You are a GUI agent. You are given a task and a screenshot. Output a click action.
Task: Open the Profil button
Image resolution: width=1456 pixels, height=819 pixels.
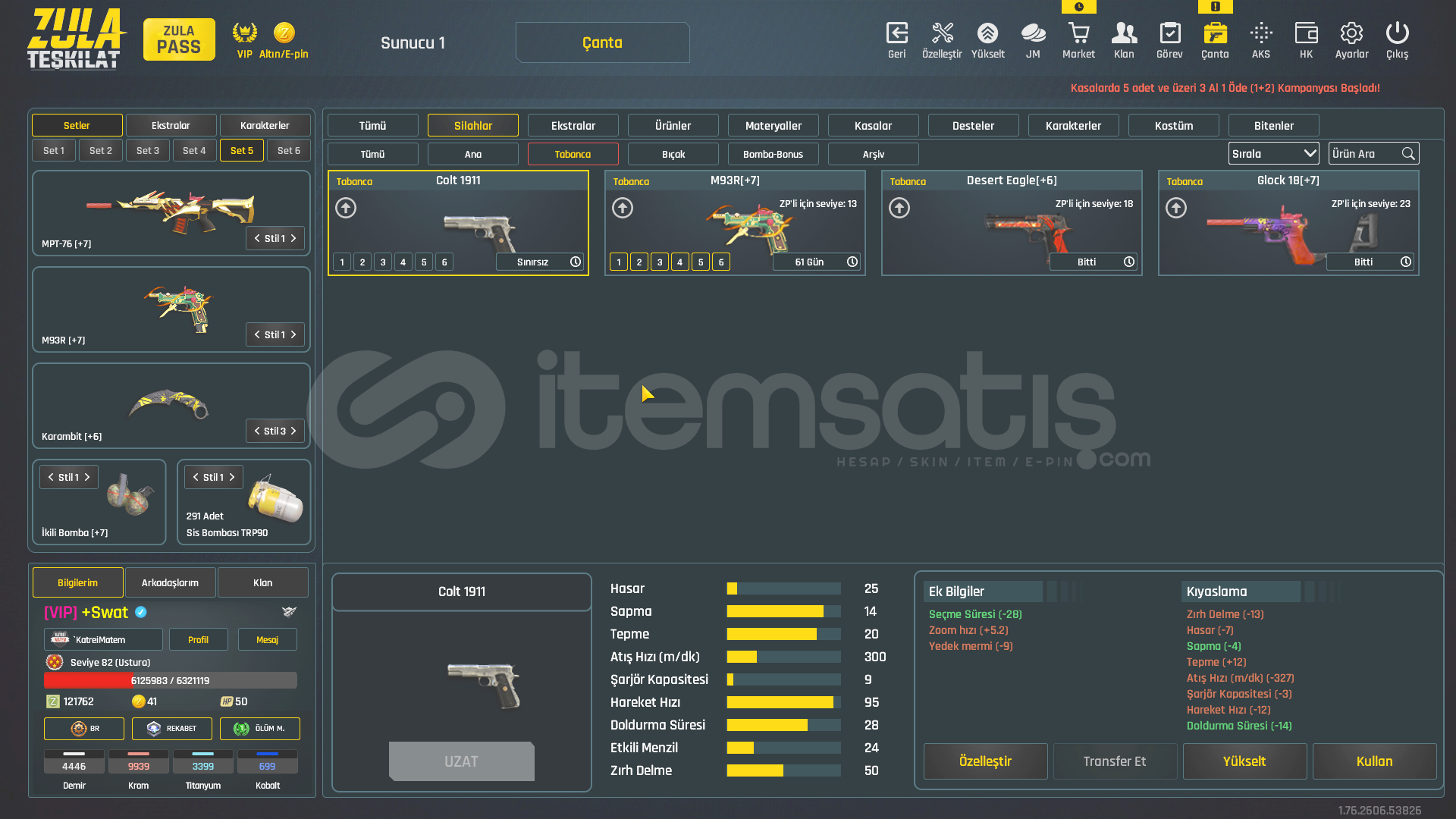pyautogui.click(x=199, y=639)
